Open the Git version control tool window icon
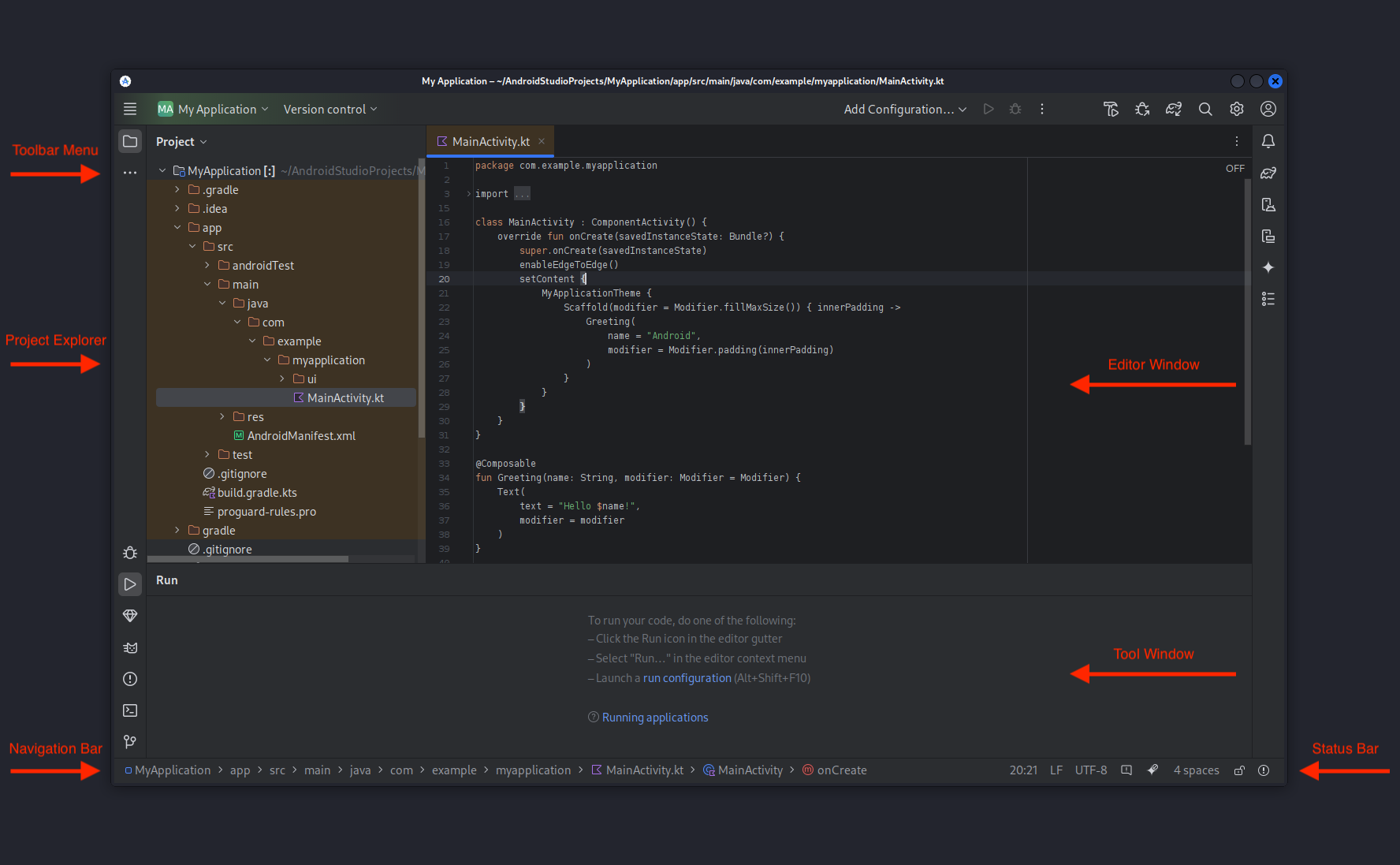This screenshot has width=1400, height=865. (130, 742)
